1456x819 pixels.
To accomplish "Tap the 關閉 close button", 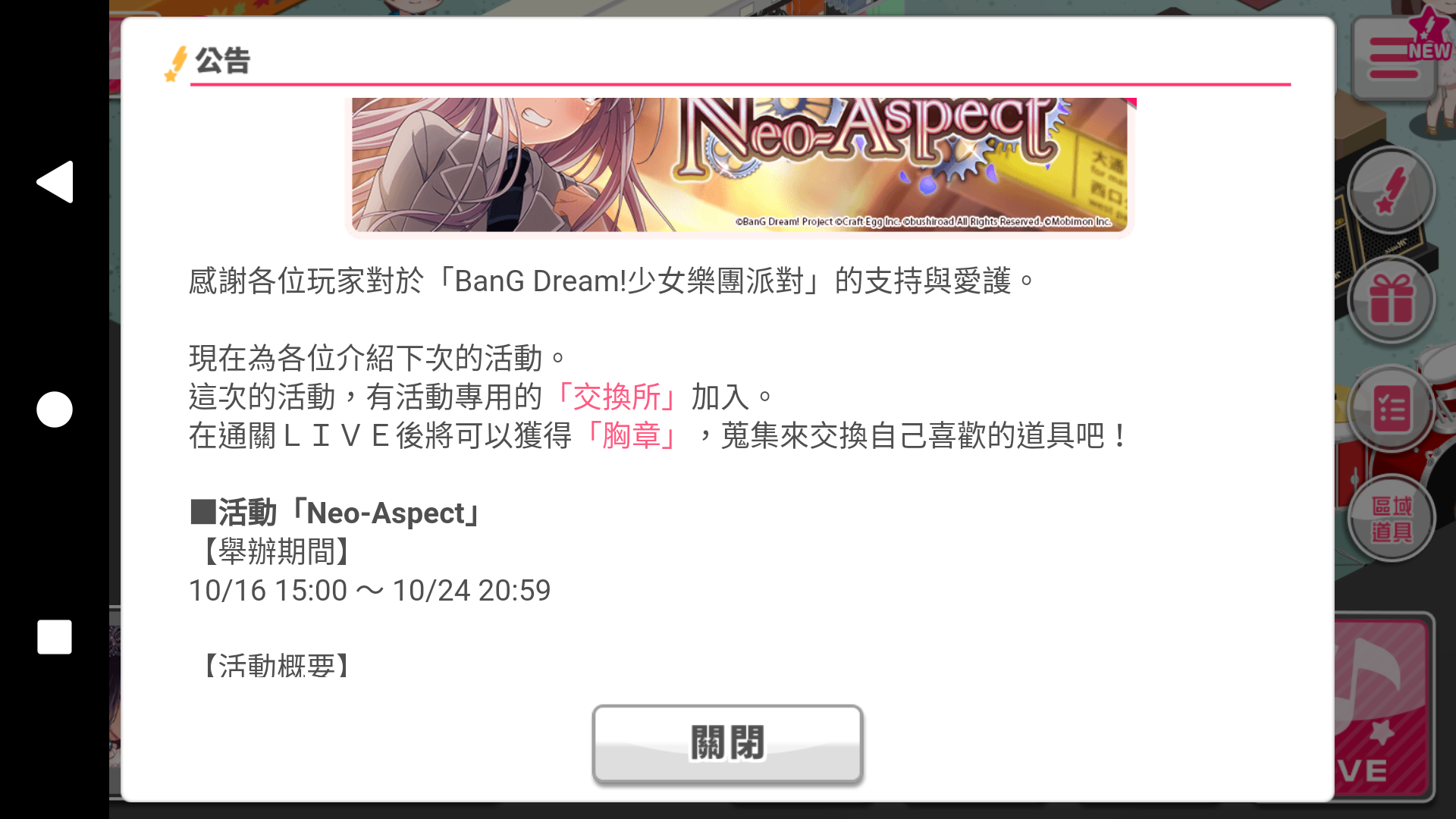I will (727, 744).
